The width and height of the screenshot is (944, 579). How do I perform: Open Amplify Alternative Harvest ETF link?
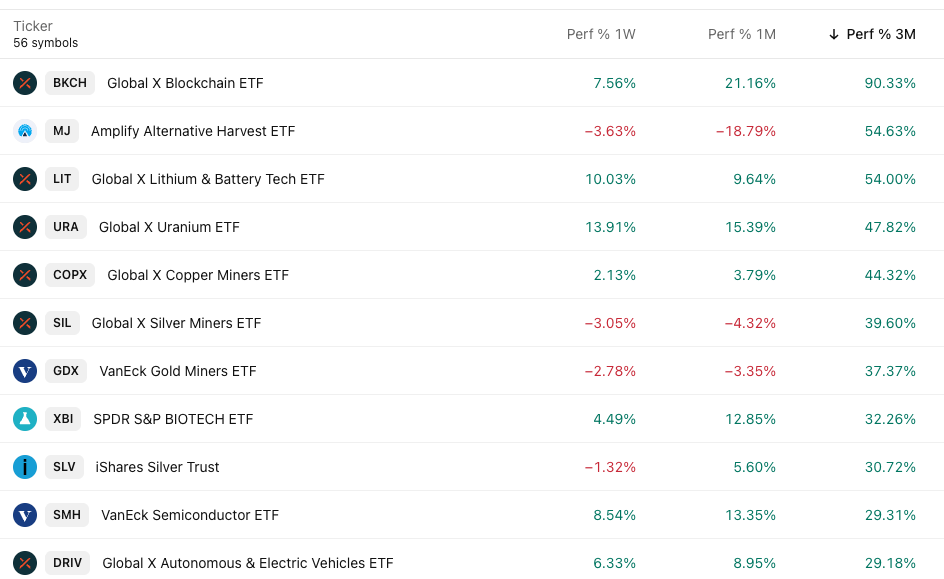coord(193,131)
